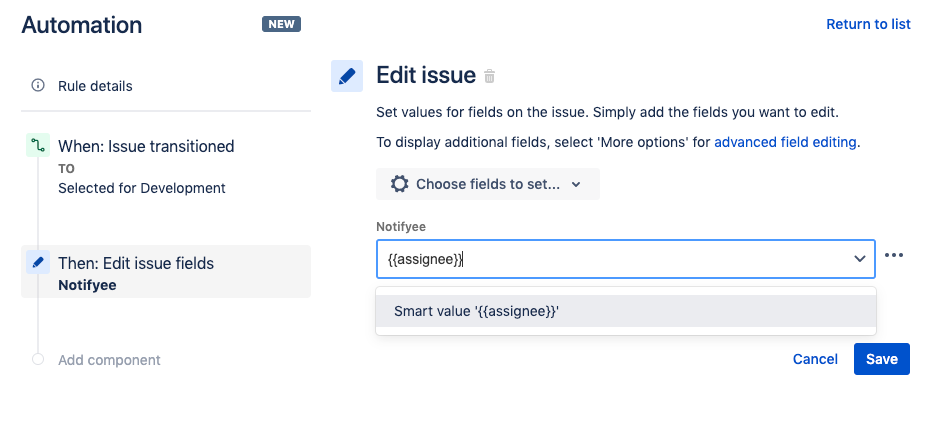Viewport: 933px width, 421px height.
Task: Expand the Notifyee field dropdown arrow
Action: [x=859, y=259]
